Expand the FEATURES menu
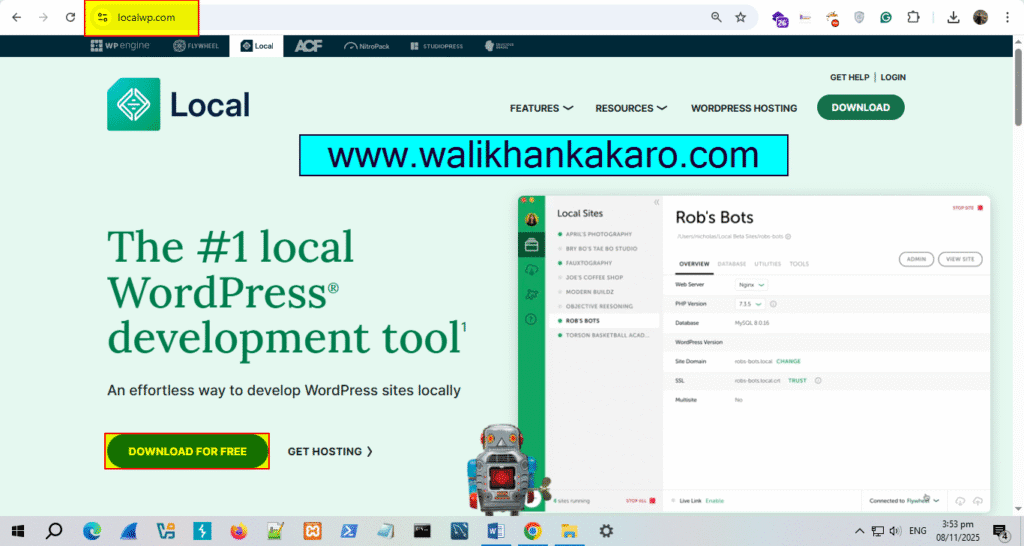1024x546 pixels. (x=541, y=108)
